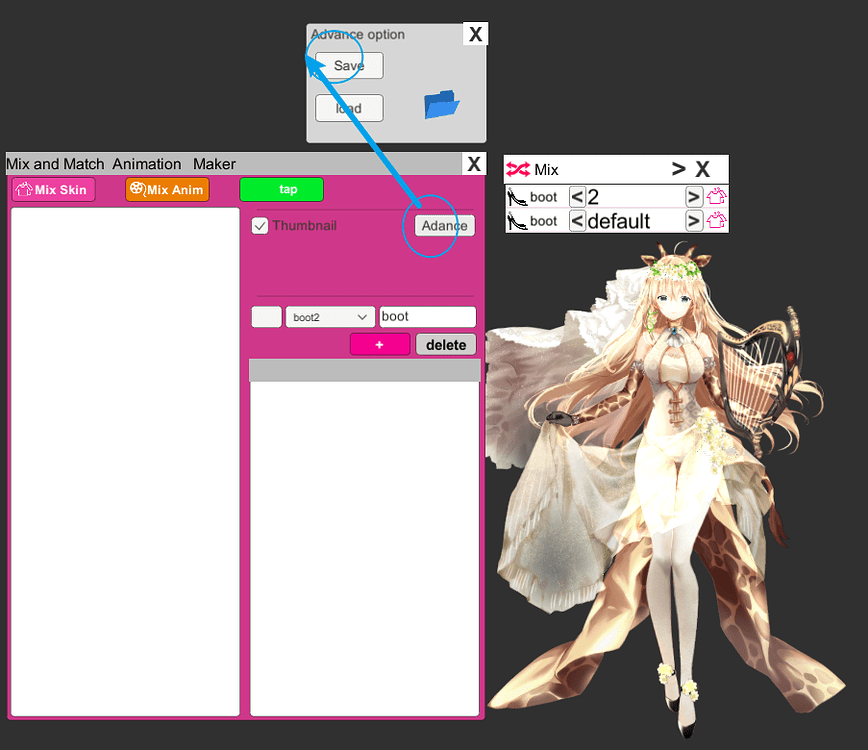Click Save in the Advance option dialog
The height and width of the screenshot is (750, 868).
coord(347,65)
